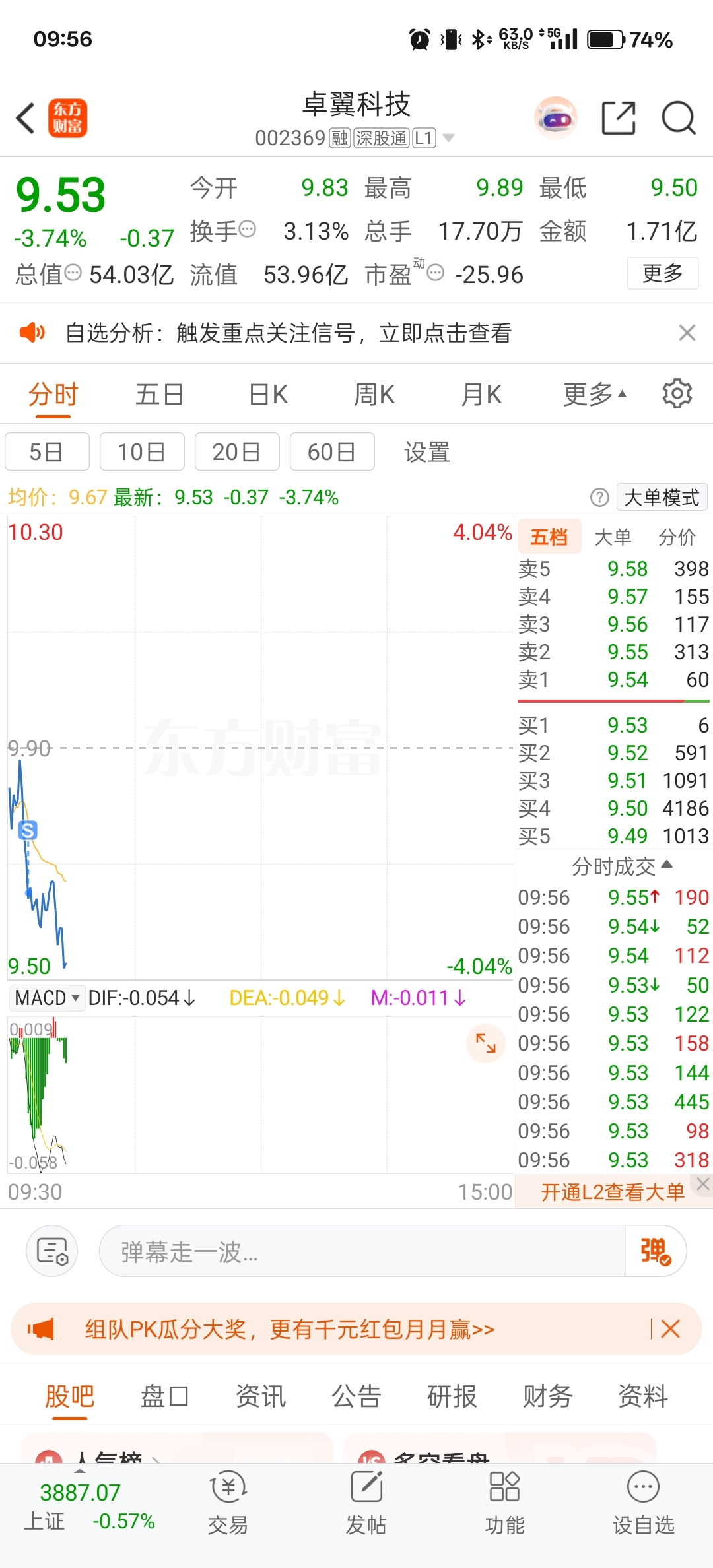Tap 更多 button for more quote data
Image resolution: width=713 pixels, height=1568 pixels.
click(662, 273)
